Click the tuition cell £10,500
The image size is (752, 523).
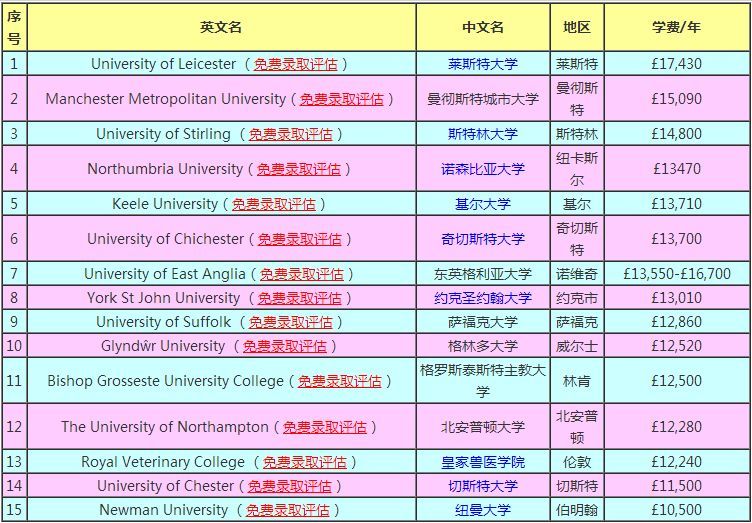click(x=677, y=510)
